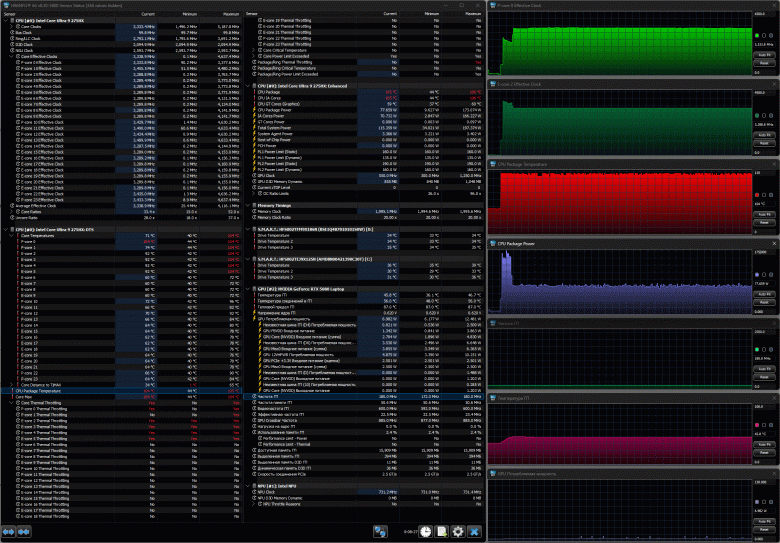Click title icon of P-core 0 Effective Clock graph
The image size is (780, 543).
click(x=493, y=5)
